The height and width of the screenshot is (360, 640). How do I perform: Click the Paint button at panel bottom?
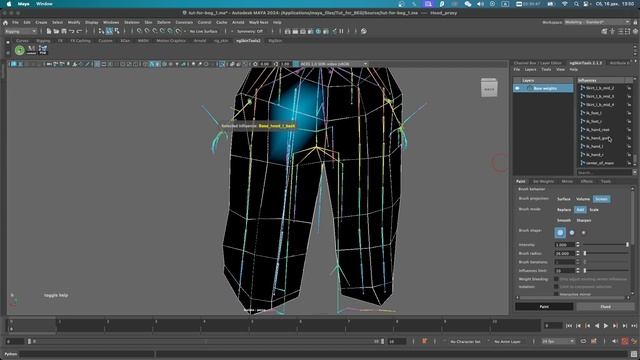pos(544,307)
